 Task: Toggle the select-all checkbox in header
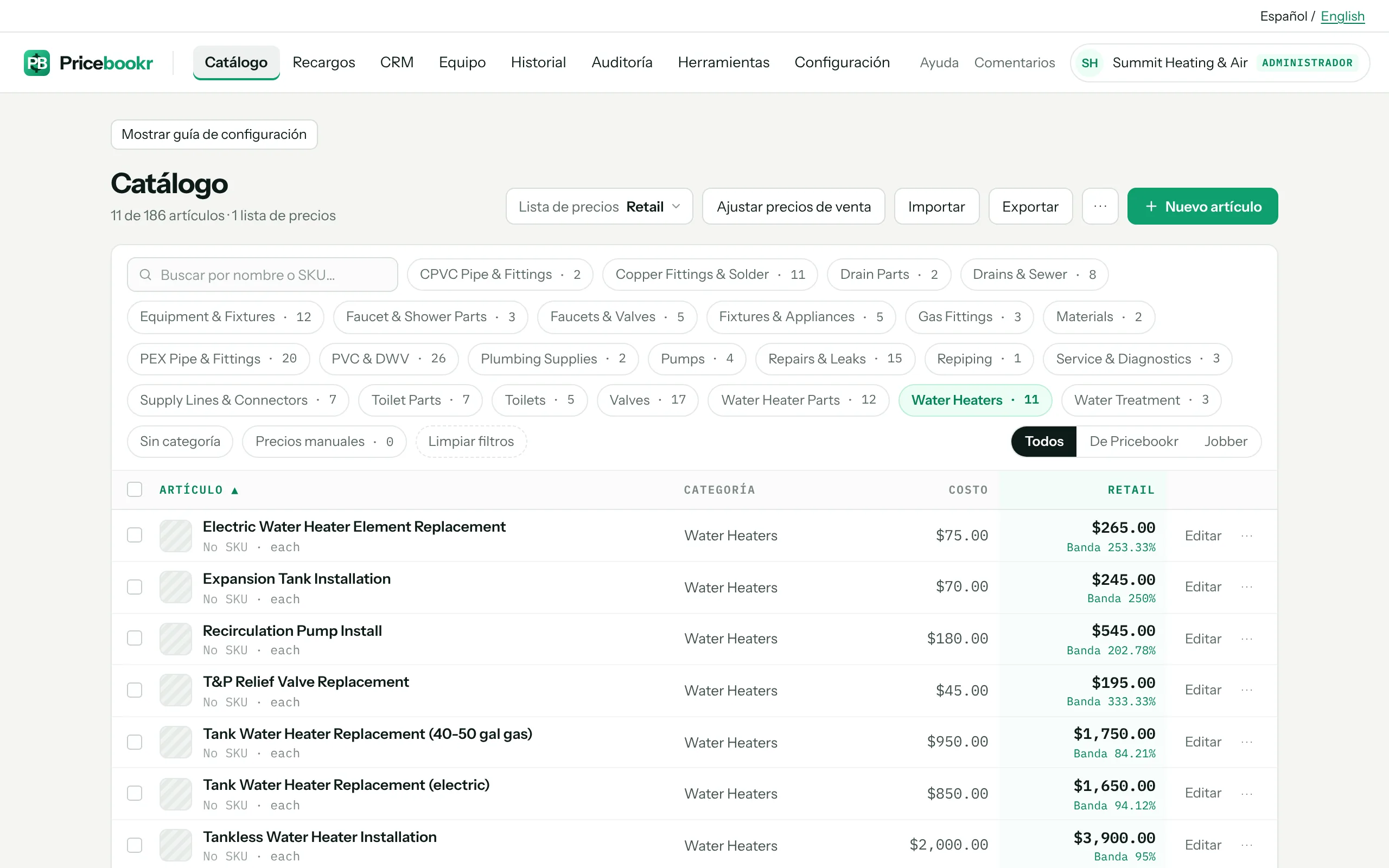click(x=135, y=489)
